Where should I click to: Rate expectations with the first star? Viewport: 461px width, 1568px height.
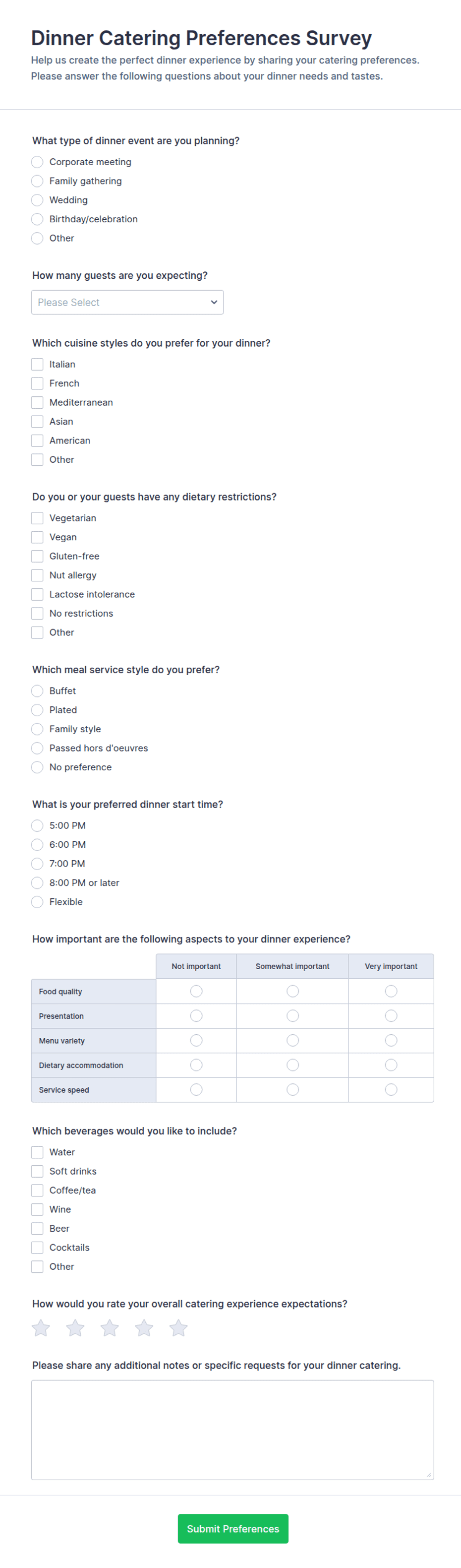pyautogui.click(x=41, y=1327)
